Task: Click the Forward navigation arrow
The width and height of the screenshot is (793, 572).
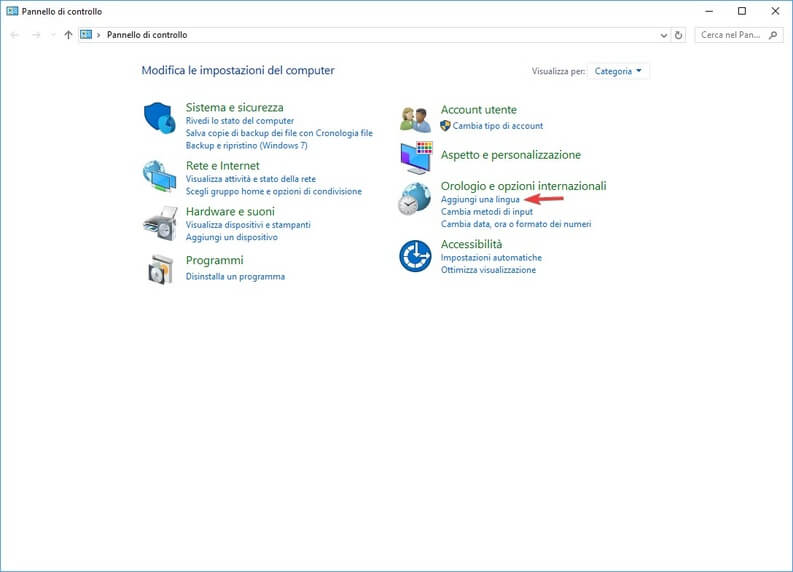Action: pos(36,35)
